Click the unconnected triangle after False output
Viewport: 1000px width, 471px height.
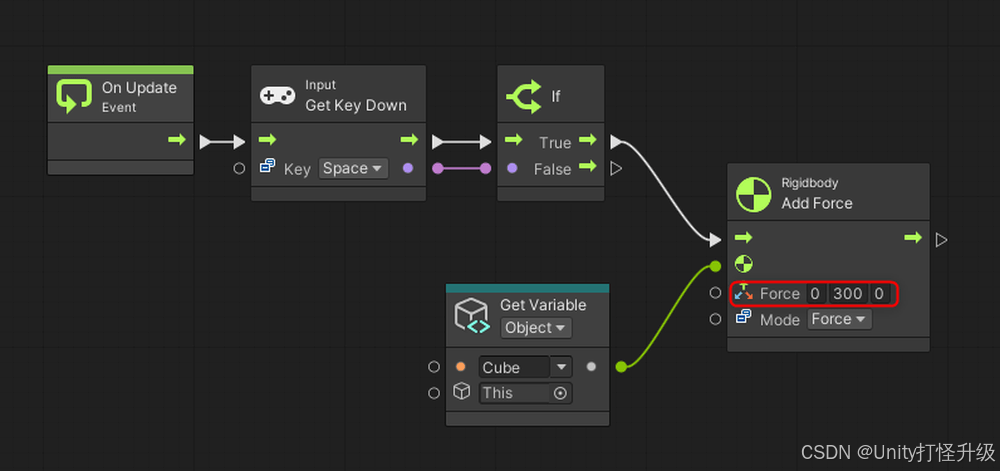(616, 168)
